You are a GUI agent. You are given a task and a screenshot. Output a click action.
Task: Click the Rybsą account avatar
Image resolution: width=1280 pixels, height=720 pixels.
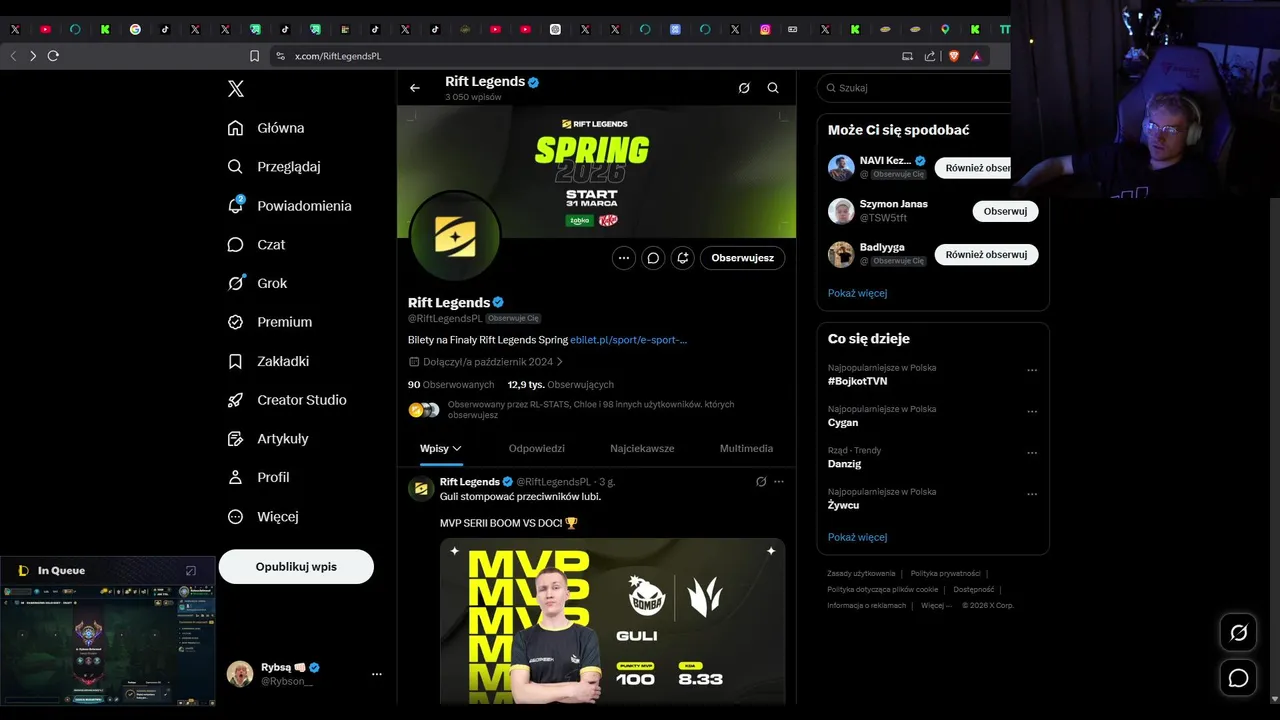click(x=240, y=674)
